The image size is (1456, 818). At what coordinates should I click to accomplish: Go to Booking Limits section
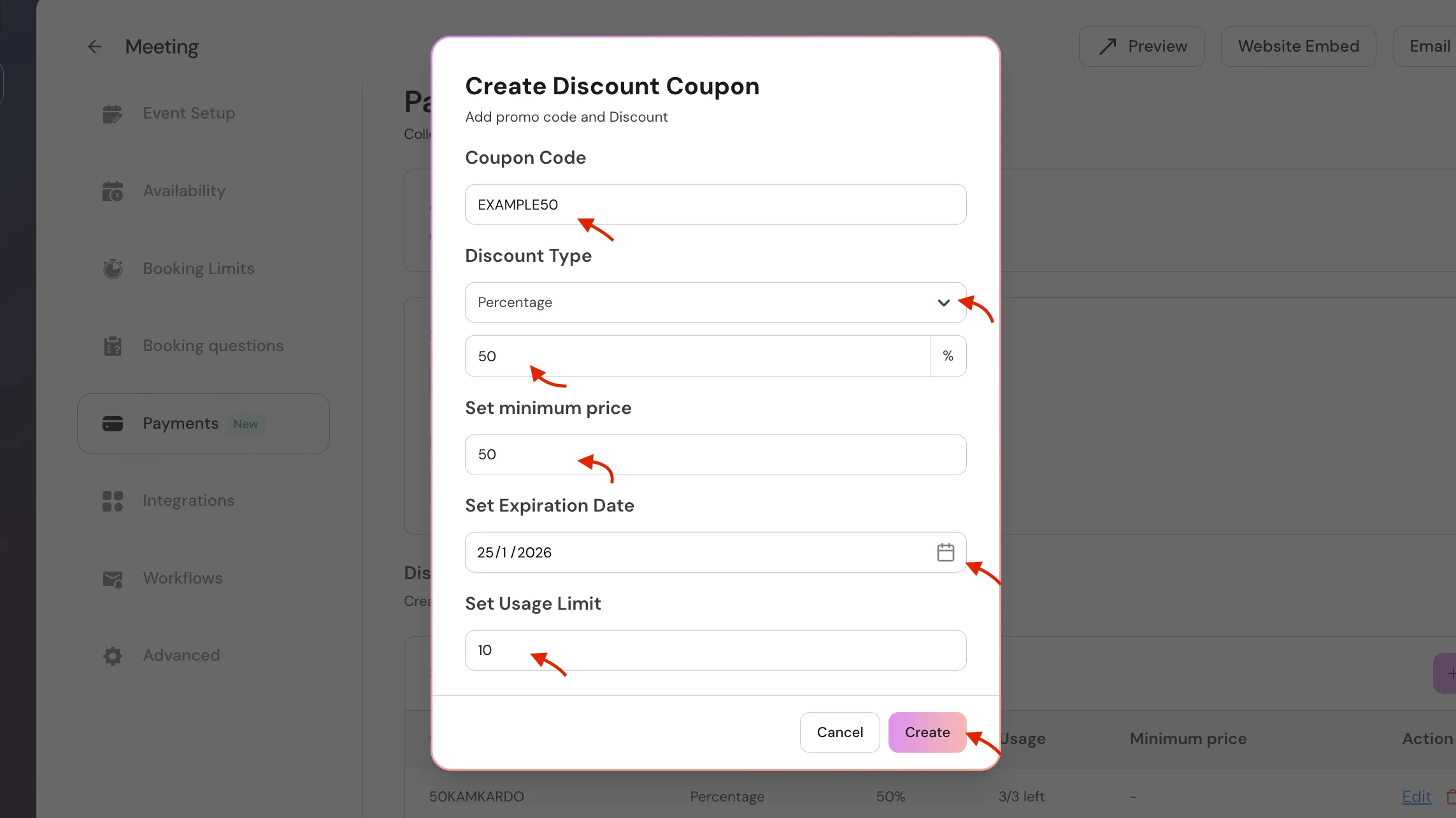[198, 269]
